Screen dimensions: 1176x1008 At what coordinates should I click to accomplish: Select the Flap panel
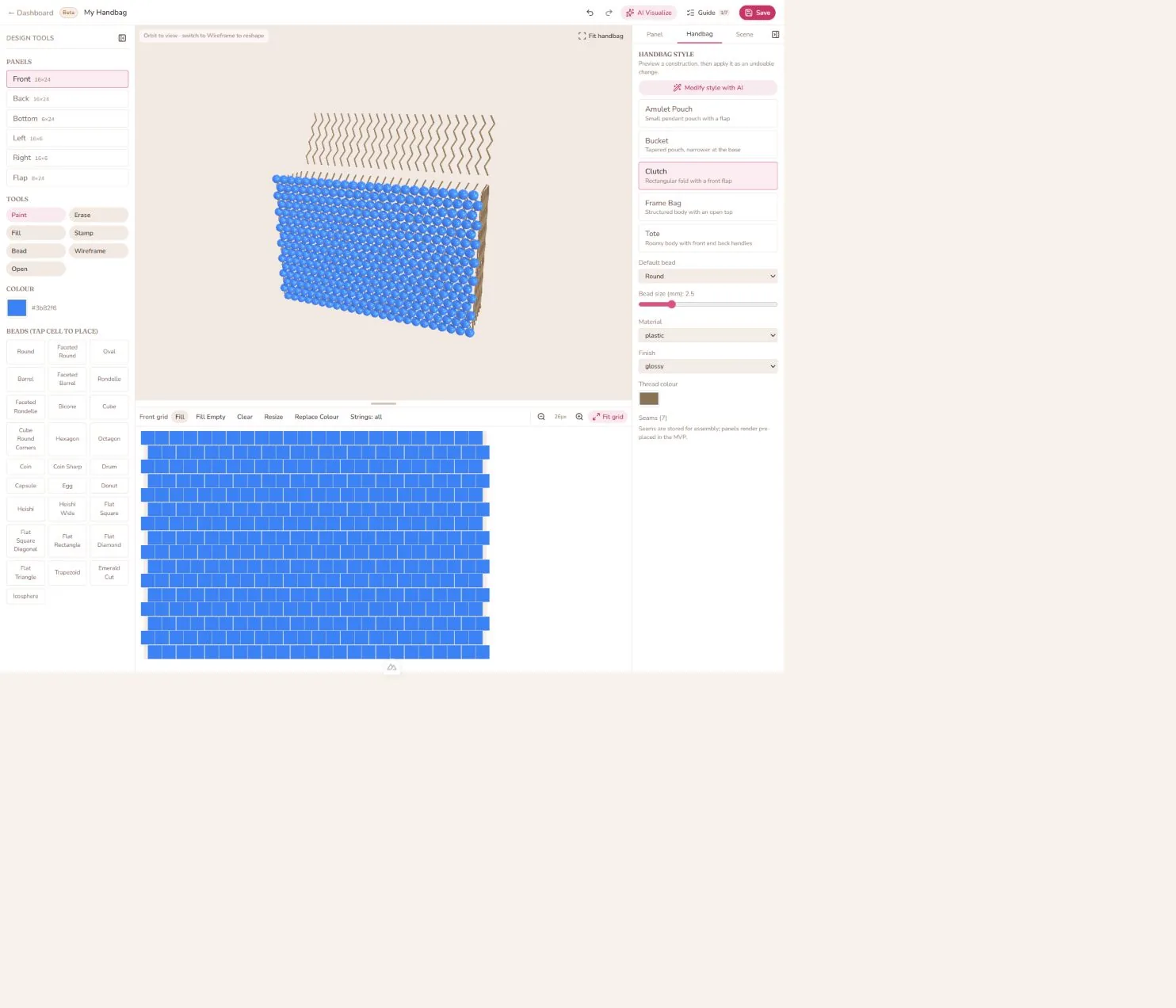click(x=67, y=178)
